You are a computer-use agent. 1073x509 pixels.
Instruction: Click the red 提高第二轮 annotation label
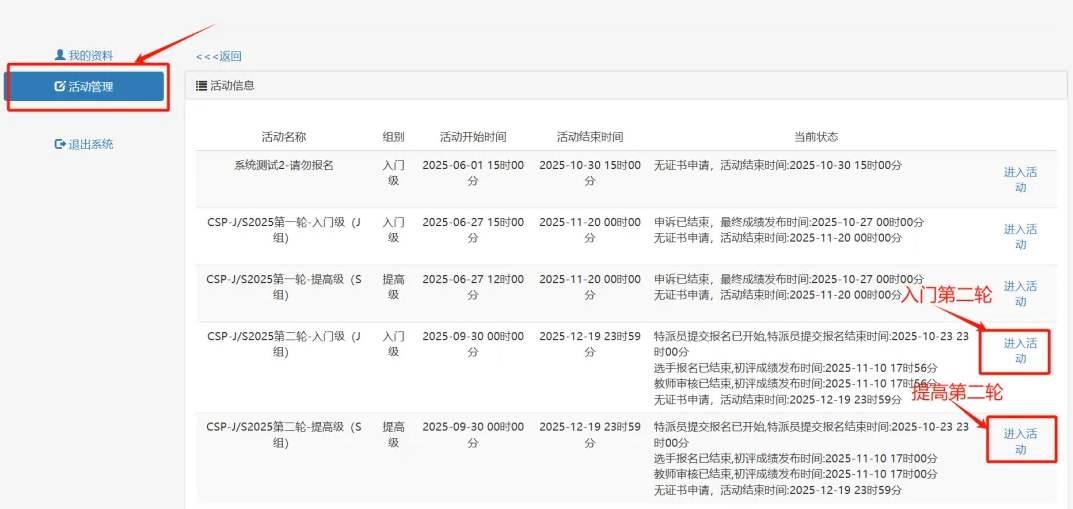click(x=956, y=392)
